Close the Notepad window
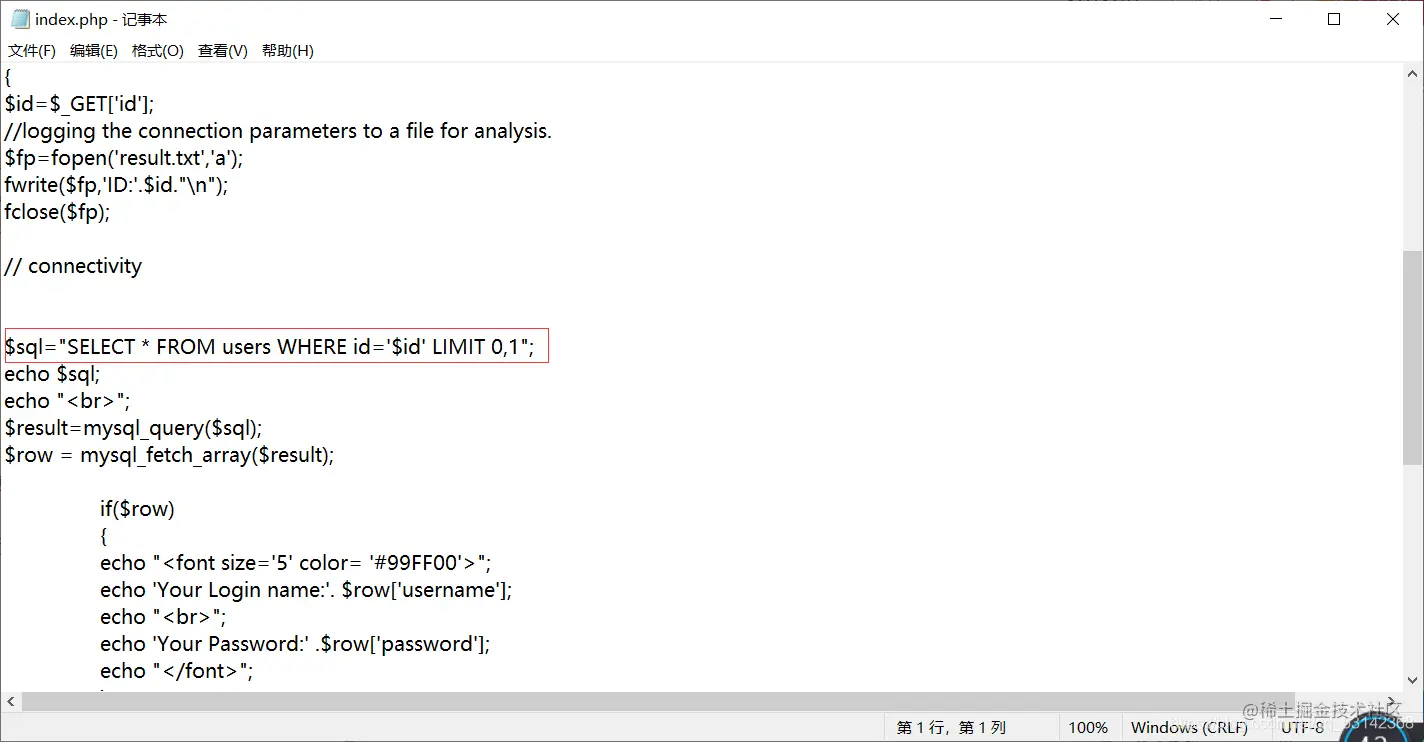This screenshot has height=742, width=1424. (1393, 19)
